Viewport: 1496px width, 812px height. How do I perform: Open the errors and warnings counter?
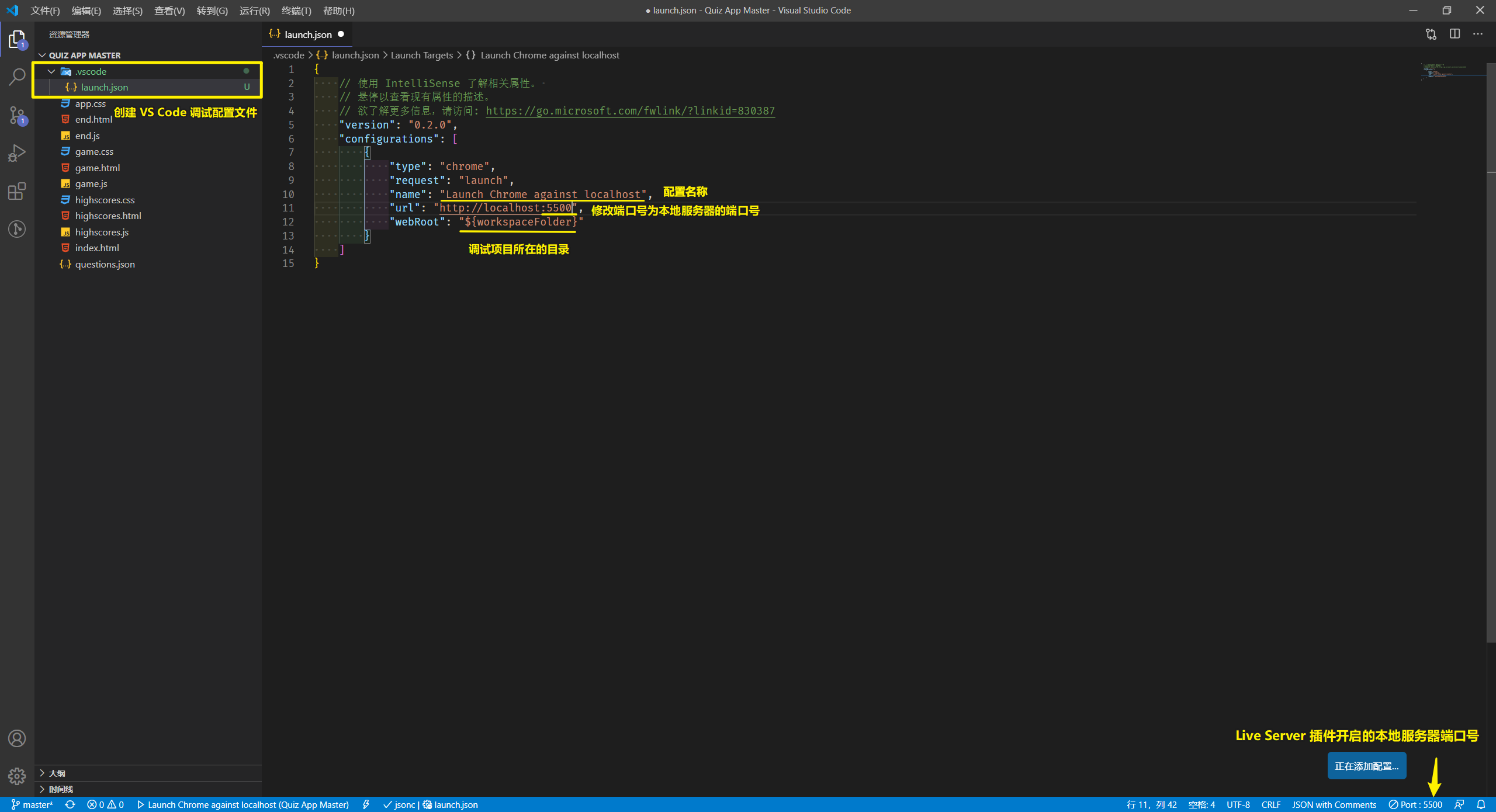point(105,804)
